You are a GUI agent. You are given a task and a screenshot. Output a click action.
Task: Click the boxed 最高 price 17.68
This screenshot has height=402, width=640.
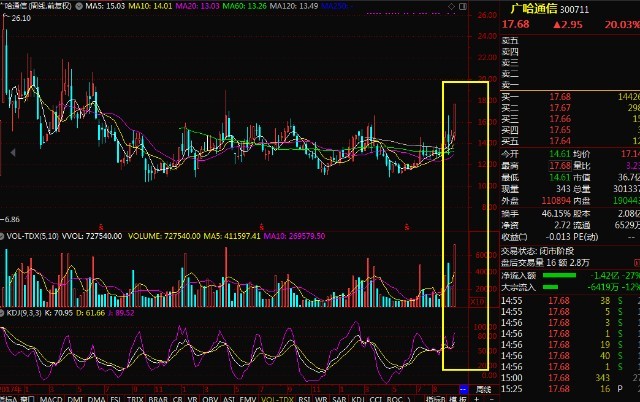click(x=559, y=165)
